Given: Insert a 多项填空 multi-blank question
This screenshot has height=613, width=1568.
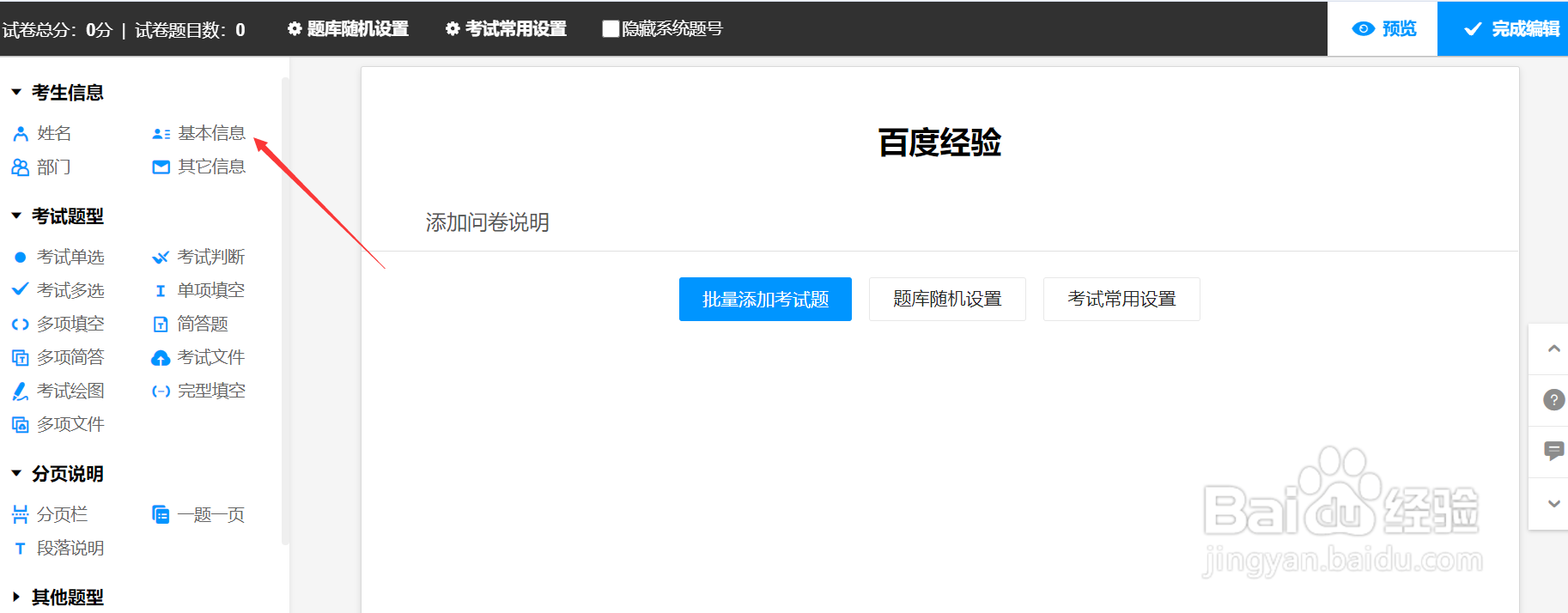Looking at the screenshot, I should point(58,324).
